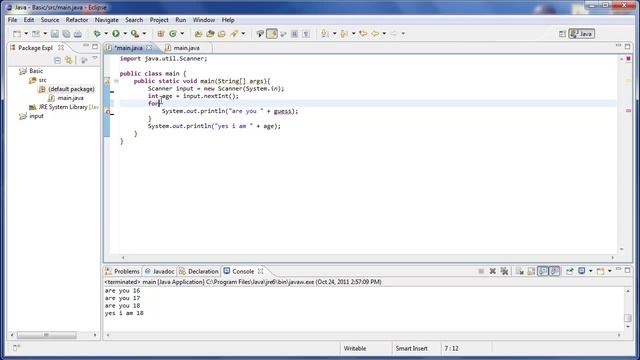Switch to the Problems tab
This screenshot has height=360, width=640.
click(x=122, y=271)
